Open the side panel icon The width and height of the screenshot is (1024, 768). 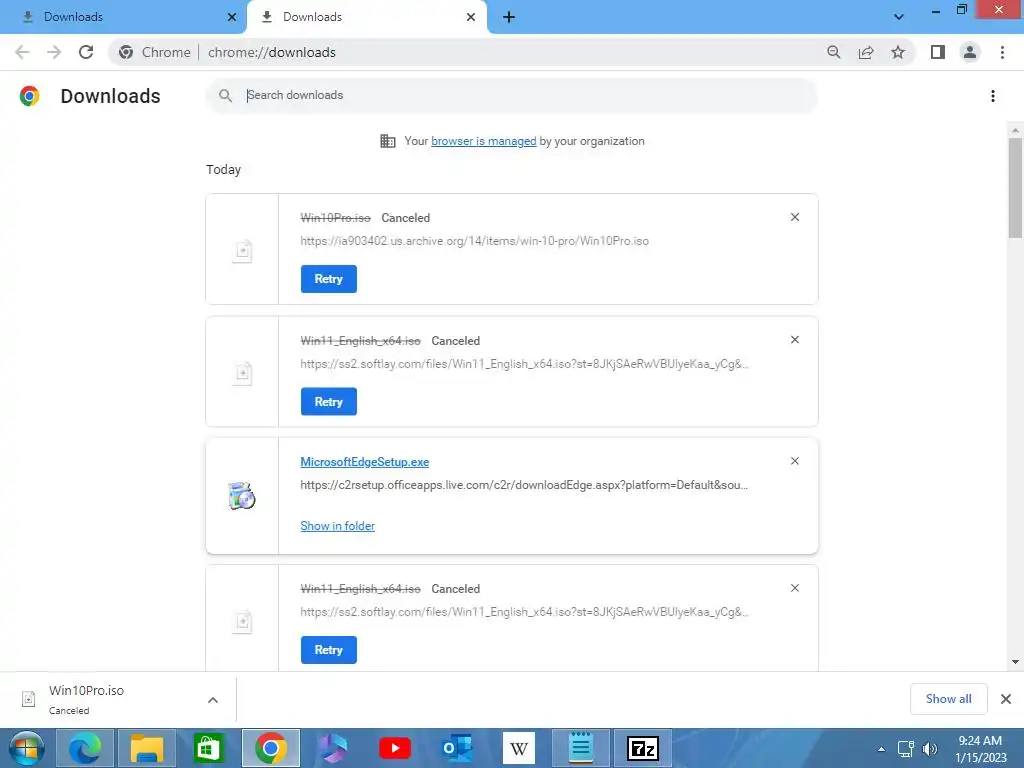938,52
